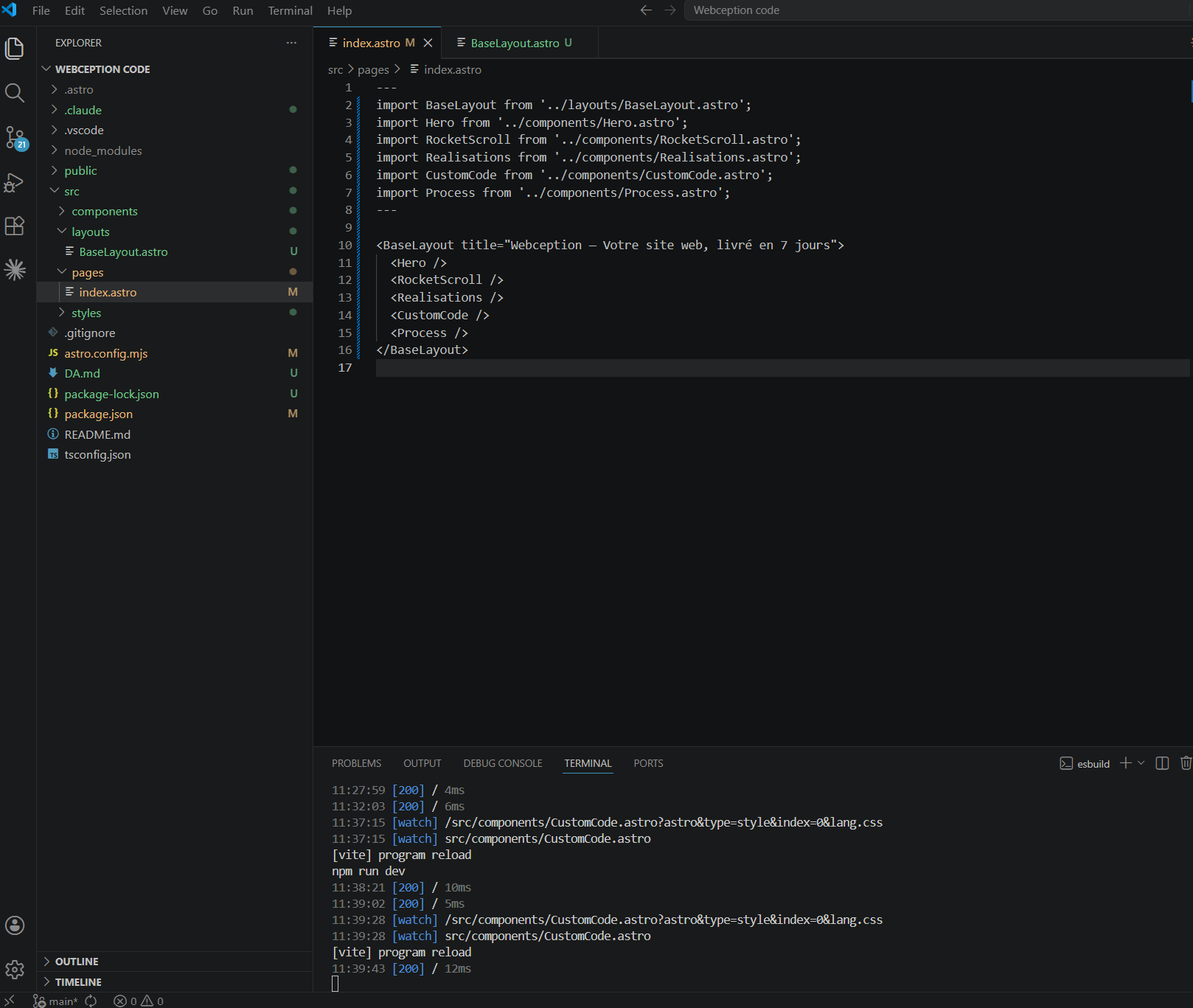This screenshot has width=1193, height=1008.
Task: Open the Run and Debug view
Action: pyautogui.click(x=15, y=182)
